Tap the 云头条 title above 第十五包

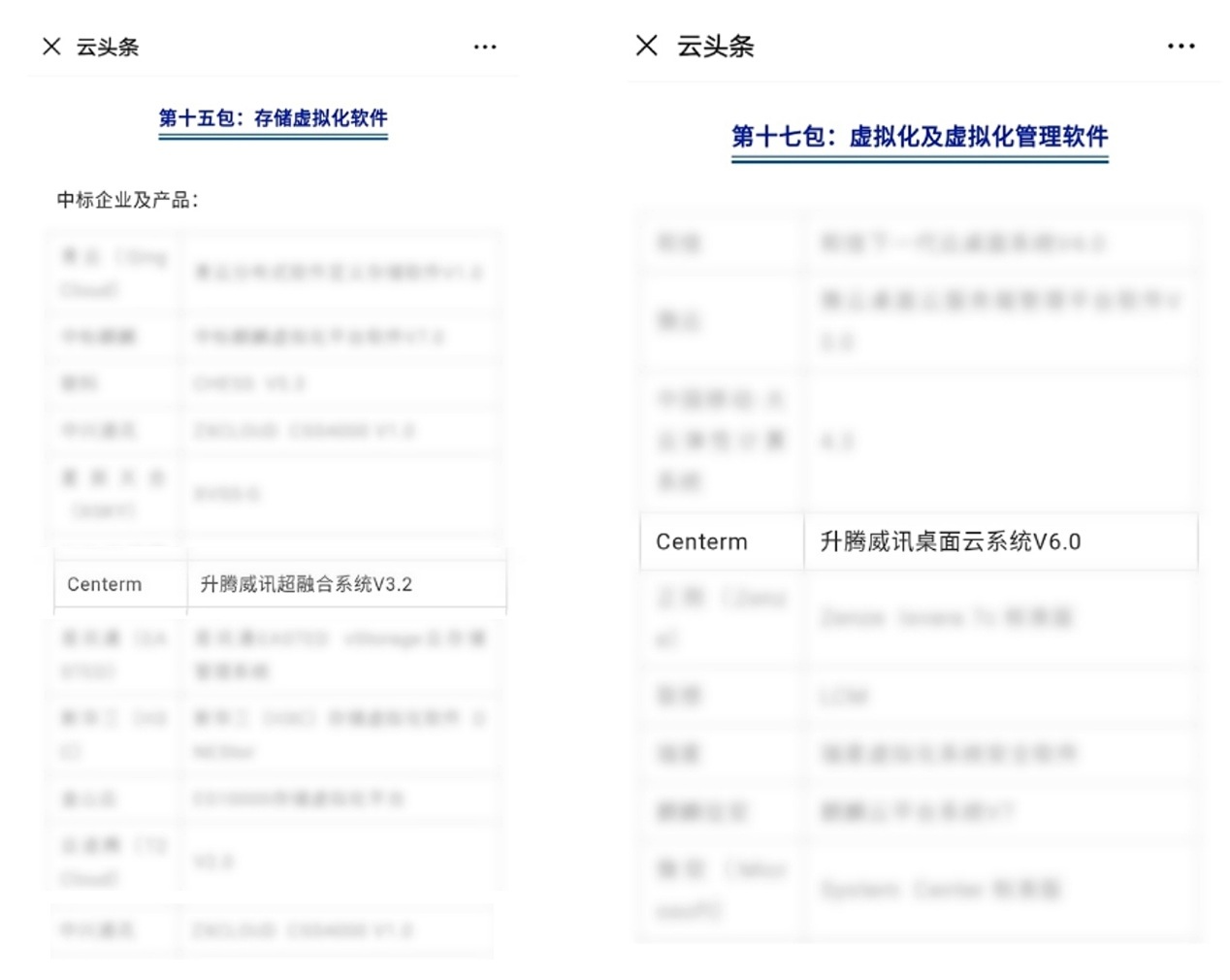(108, 47)
